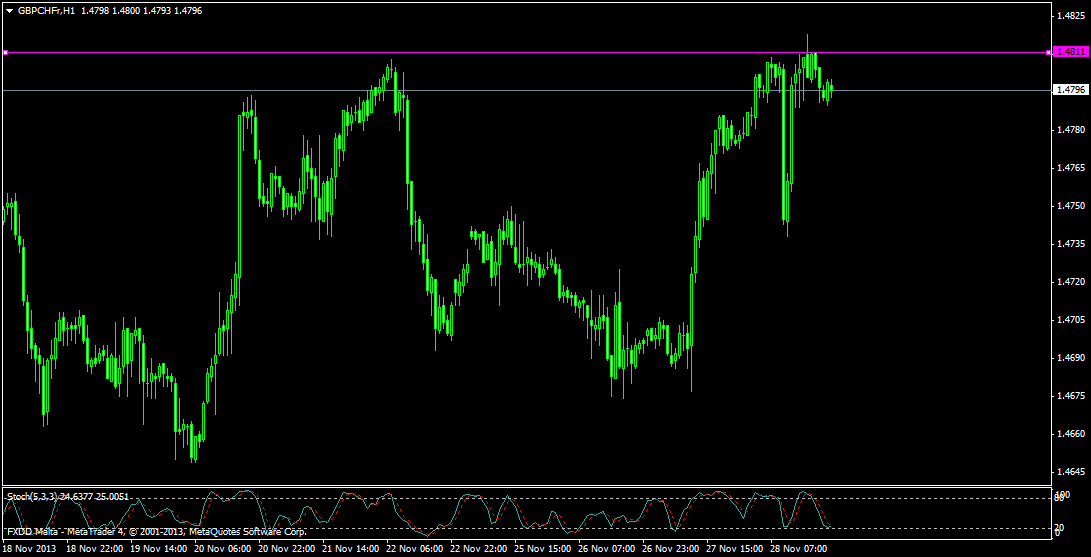1091x557 pixels.
Task: Select the magenta horizontal line's left handle
Action: [5, 52]
